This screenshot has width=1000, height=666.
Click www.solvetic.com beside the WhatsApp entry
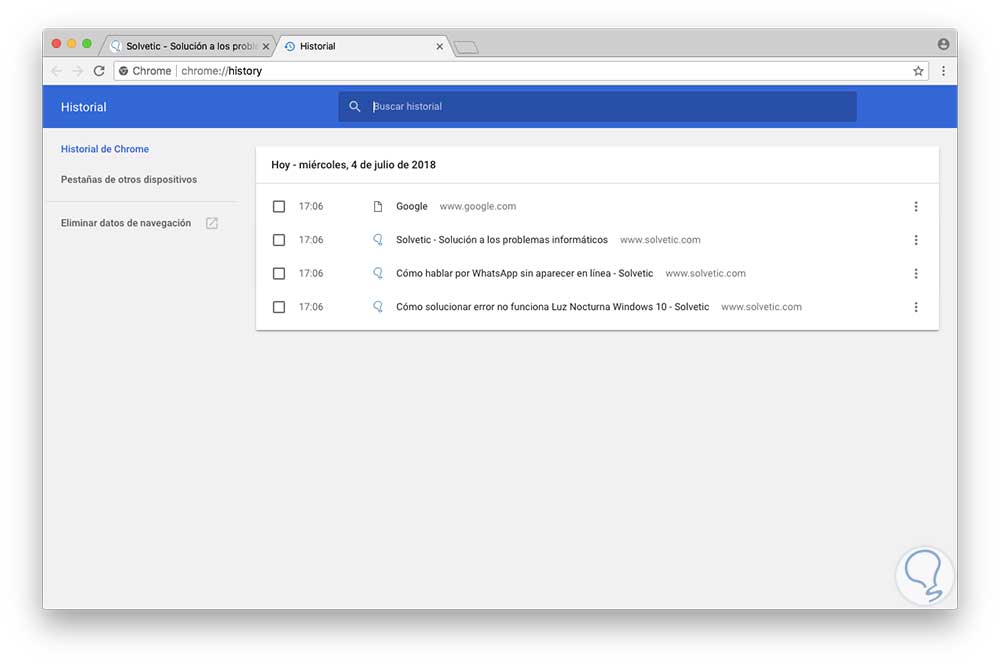[705, 273]
